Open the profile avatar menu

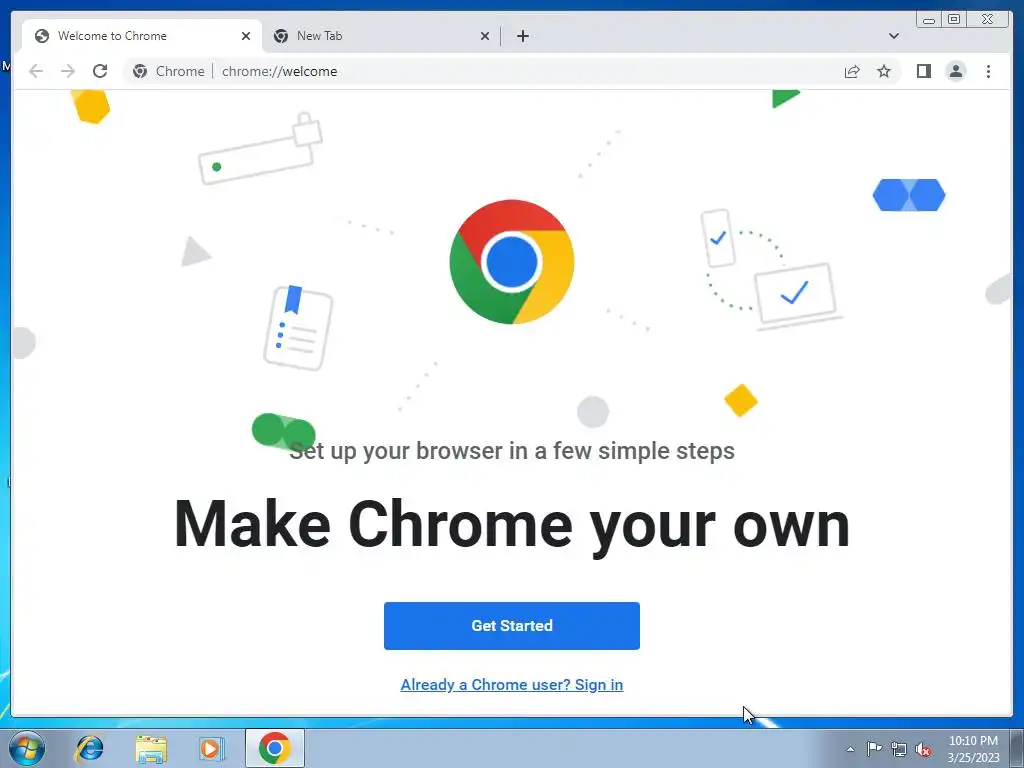(955, 71)
